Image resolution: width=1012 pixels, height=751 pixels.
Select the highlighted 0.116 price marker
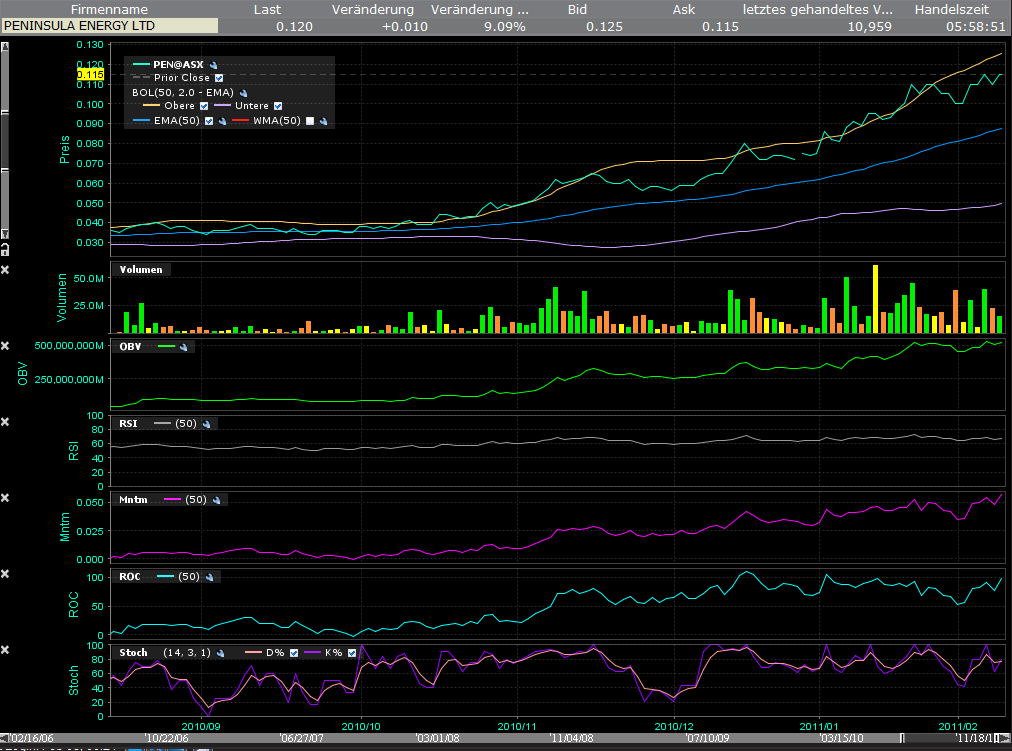(x=89, y=75)
